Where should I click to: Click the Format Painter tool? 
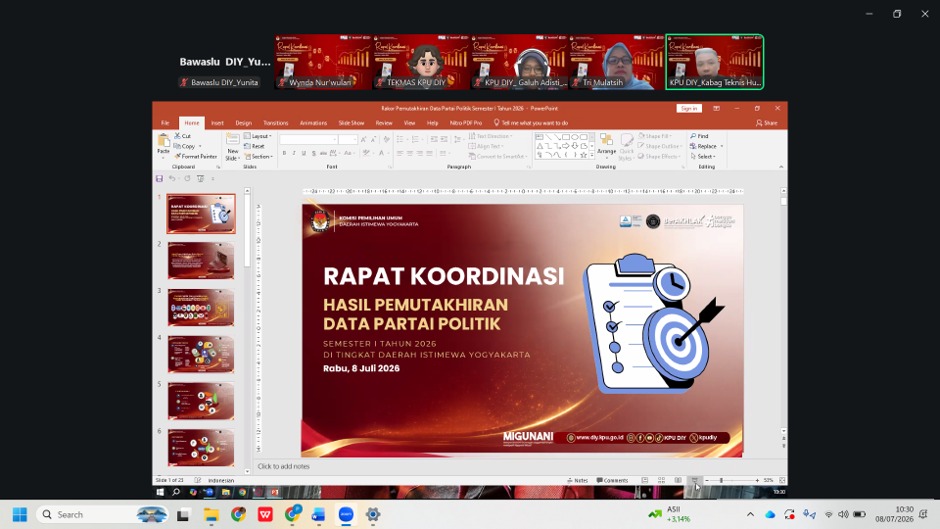[195, 157]
